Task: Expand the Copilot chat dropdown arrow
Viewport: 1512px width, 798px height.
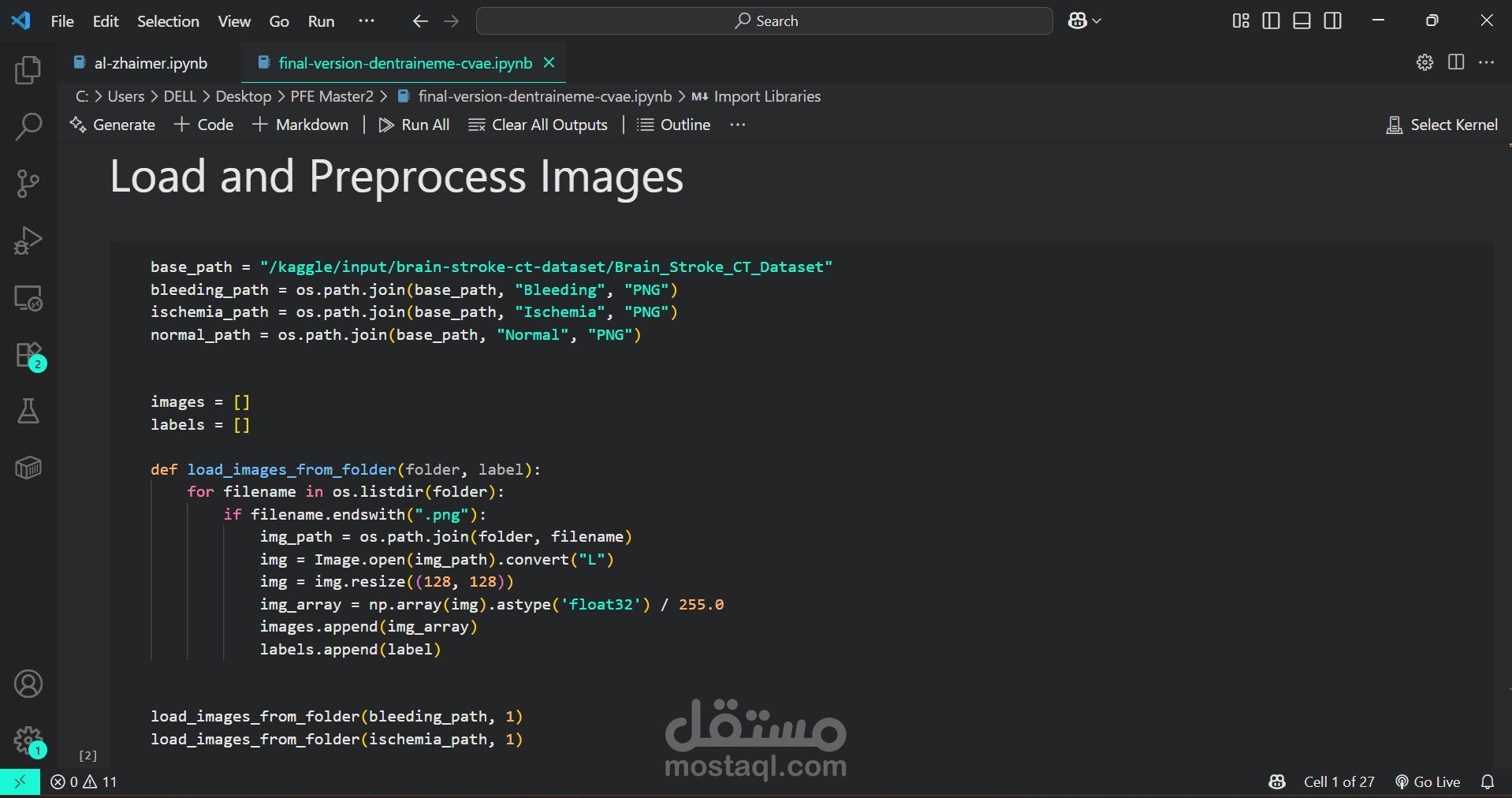Action: click(x=1097, y=21)
